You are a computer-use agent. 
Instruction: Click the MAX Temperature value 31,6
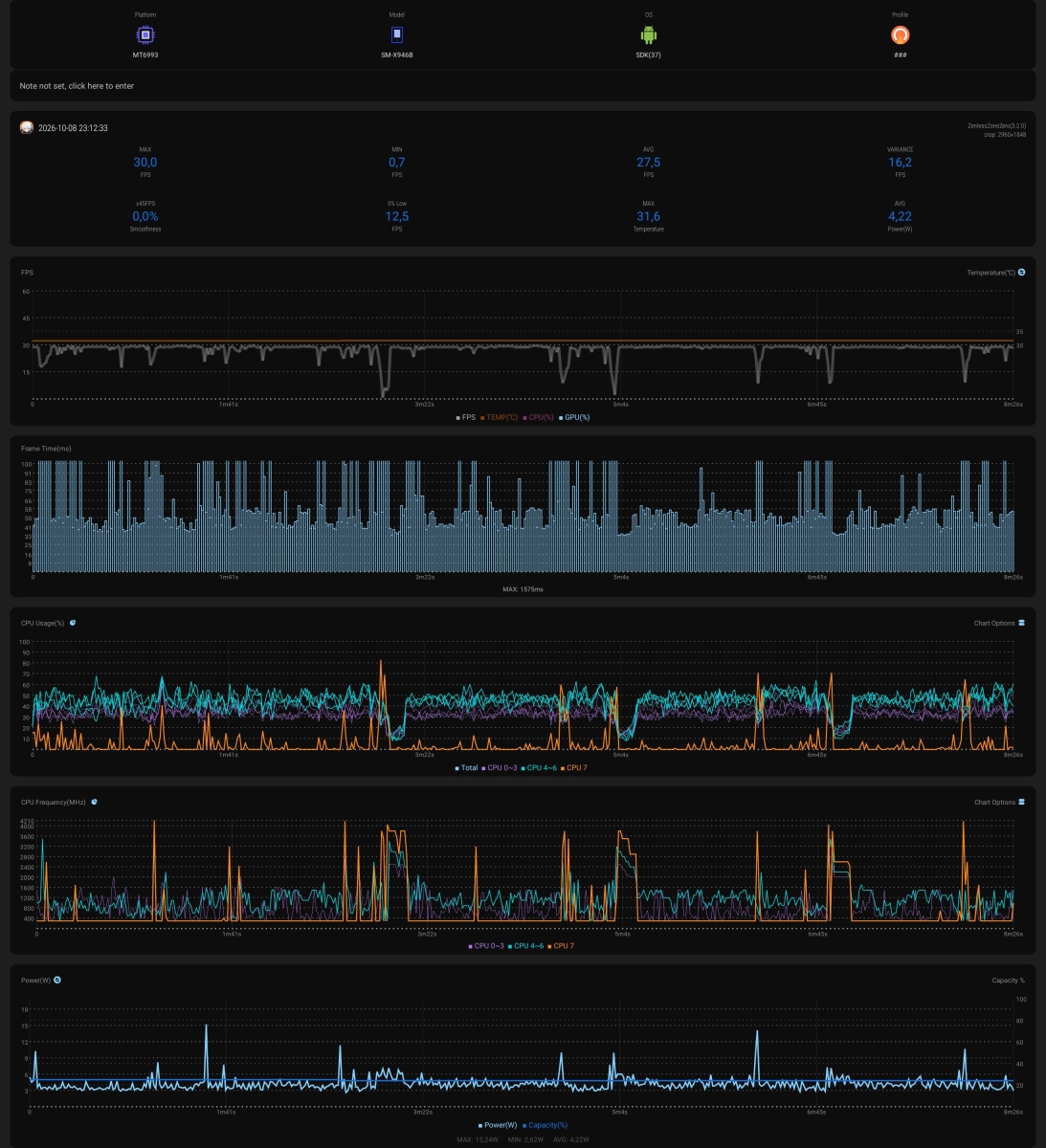[x=649, y=216]
